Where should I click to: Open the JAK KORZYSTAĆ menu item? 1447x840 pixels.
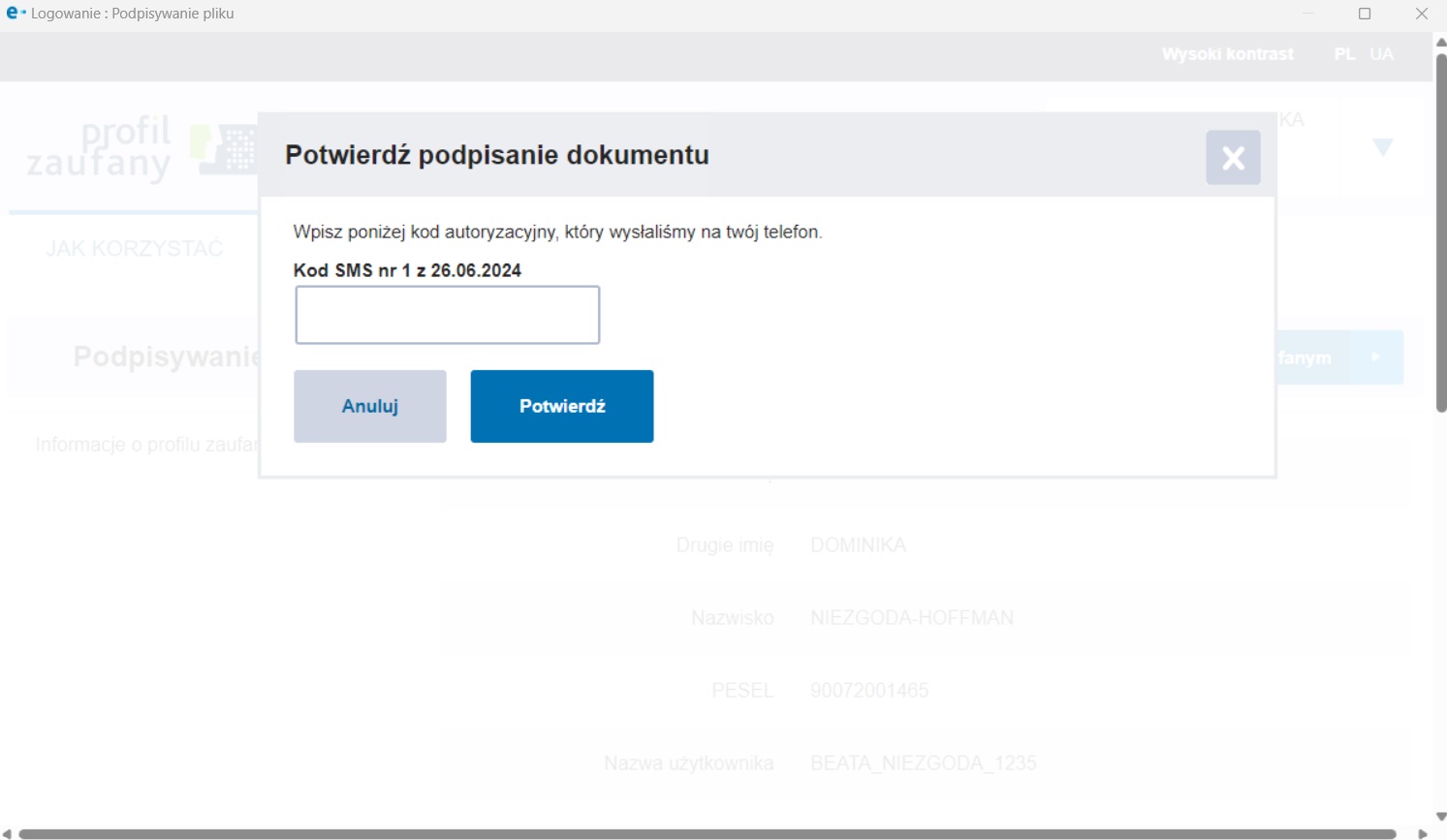point(135,249)
